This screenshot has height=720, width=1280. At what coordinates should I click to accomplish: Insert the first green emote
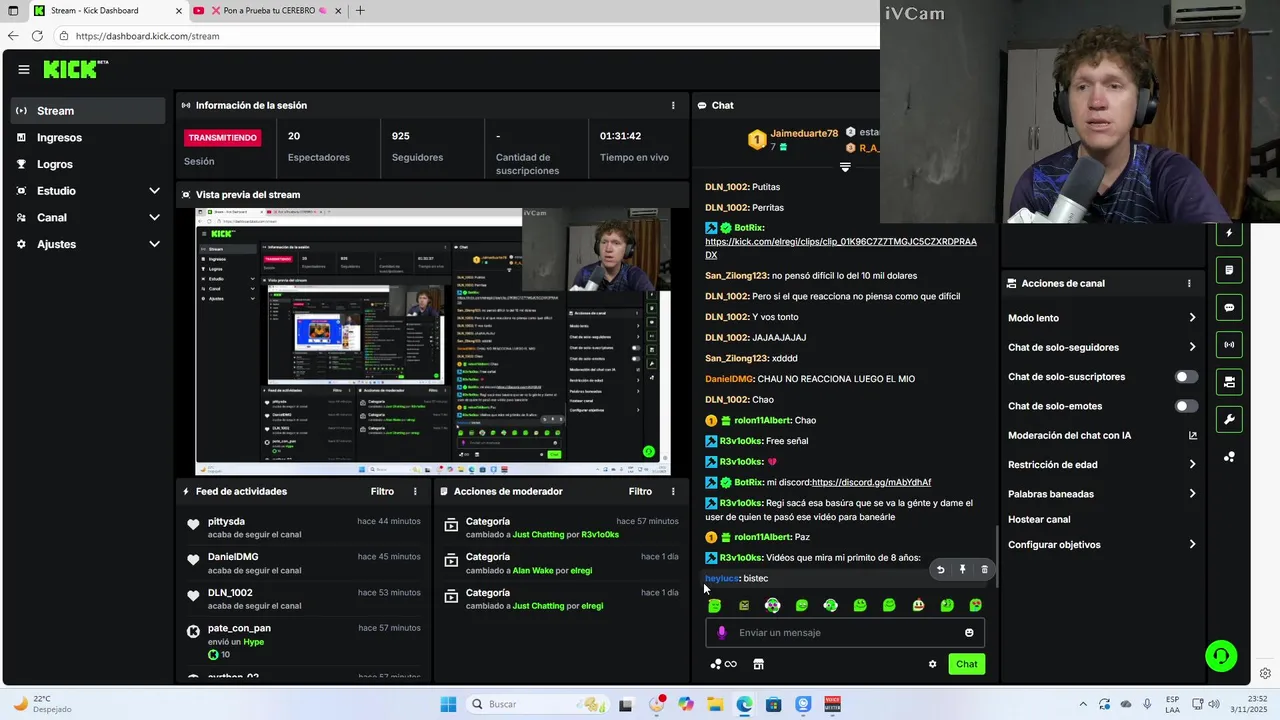pyautogui.click(x=714, y=605)
